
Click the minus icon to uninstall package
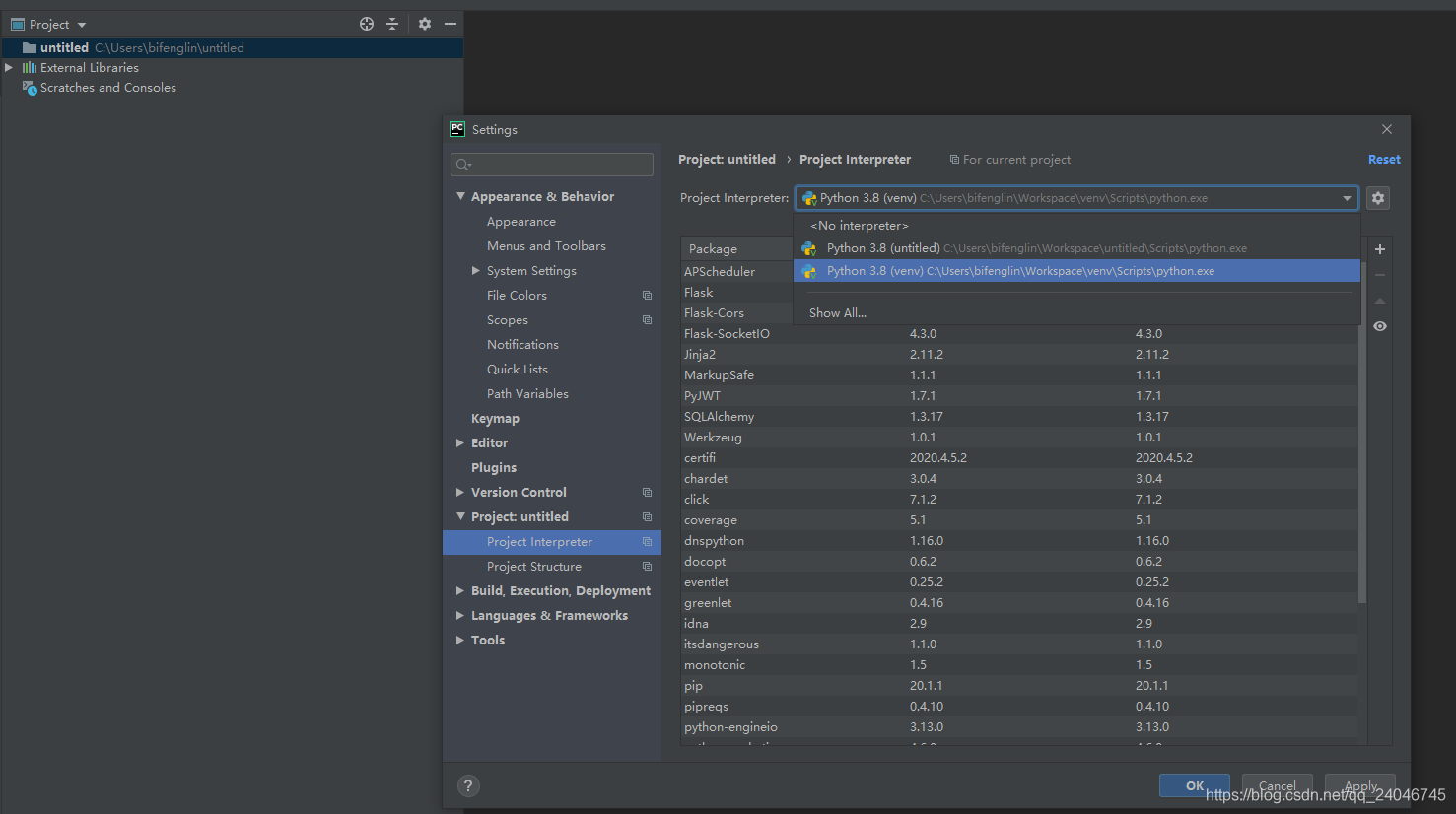(x=1380, y=275)
